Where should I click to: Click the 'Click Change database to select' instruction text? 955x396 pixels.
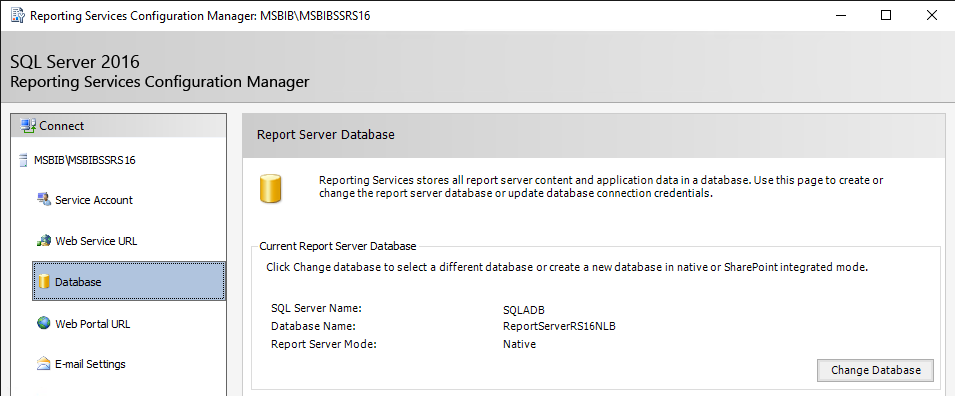tap(567, 267)
